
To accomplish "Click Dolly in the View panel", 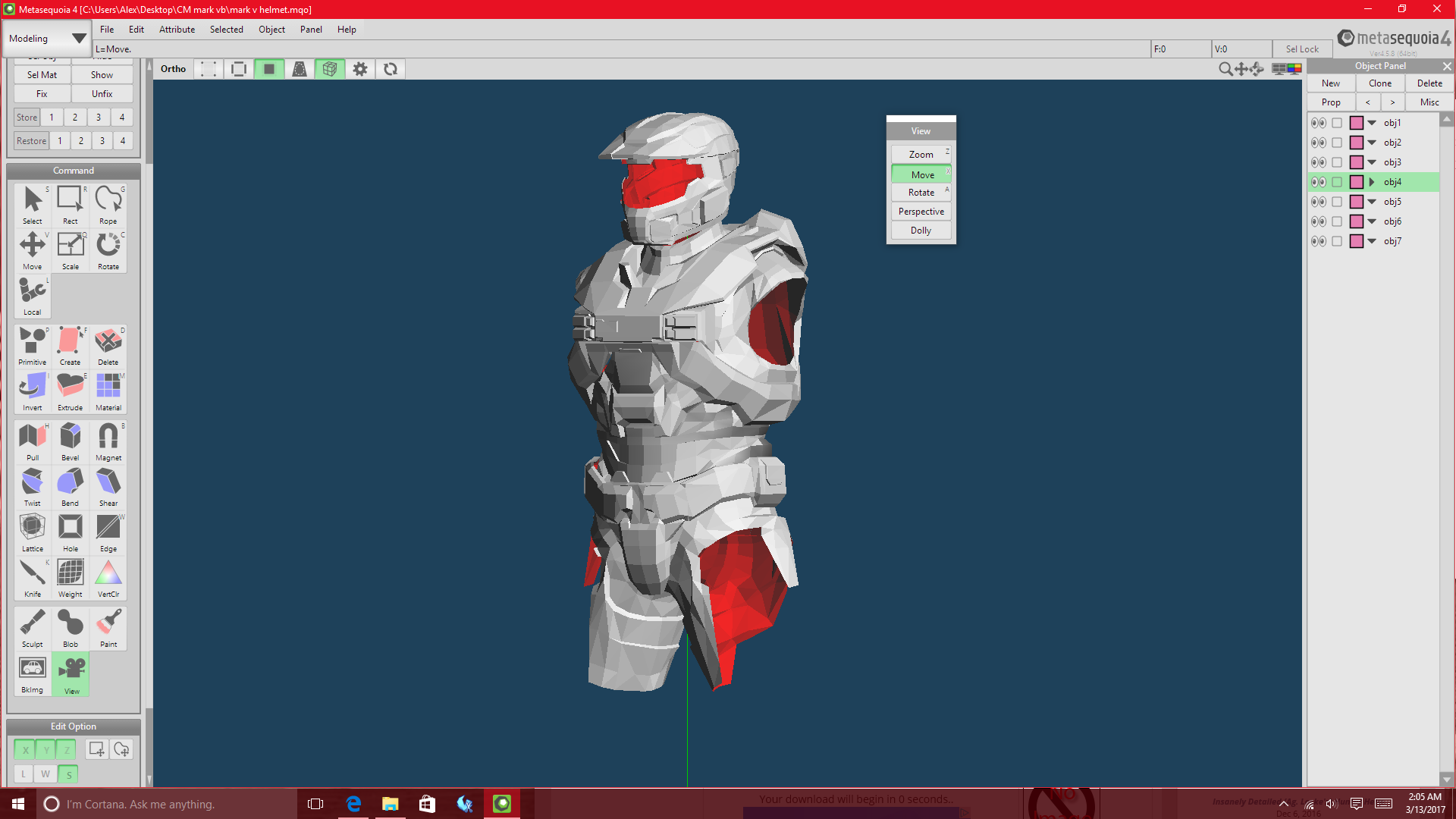I will 921,231.
